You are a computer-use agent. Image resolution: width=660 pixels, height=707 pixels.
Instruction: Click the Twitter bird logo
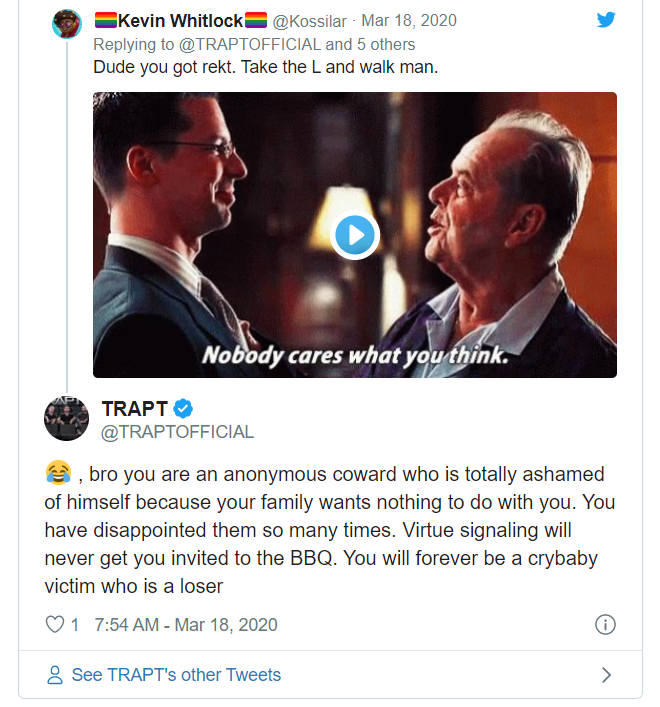pos(606,20)
